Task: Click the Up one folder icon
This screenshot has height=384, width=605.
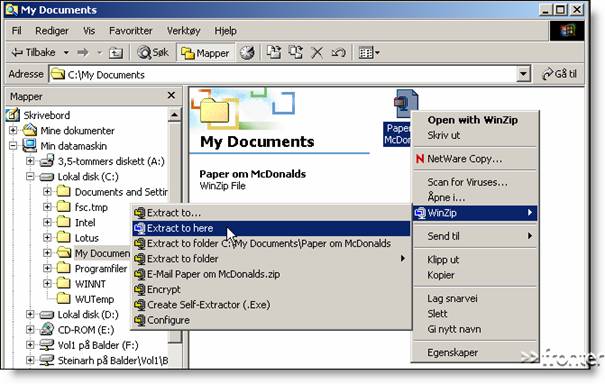Action: pos(116,52)
